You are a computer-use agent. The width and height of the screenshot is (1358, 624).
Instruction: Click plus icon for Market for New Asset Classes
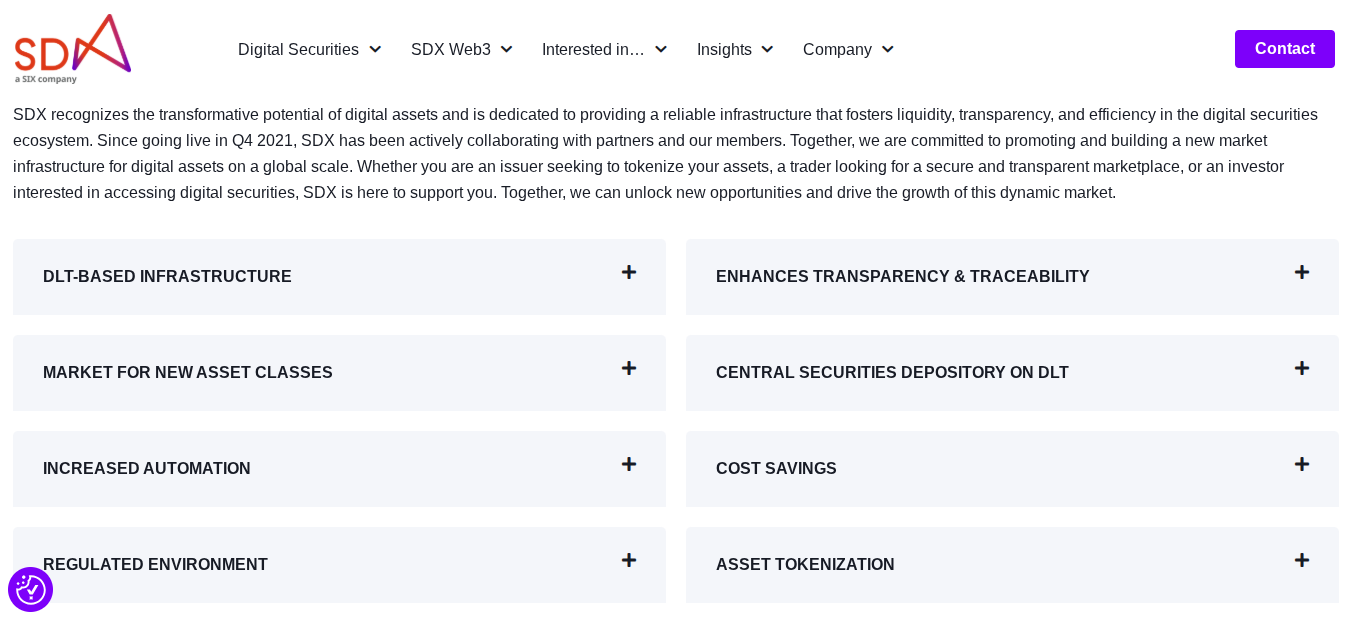[x=629, y=369]
